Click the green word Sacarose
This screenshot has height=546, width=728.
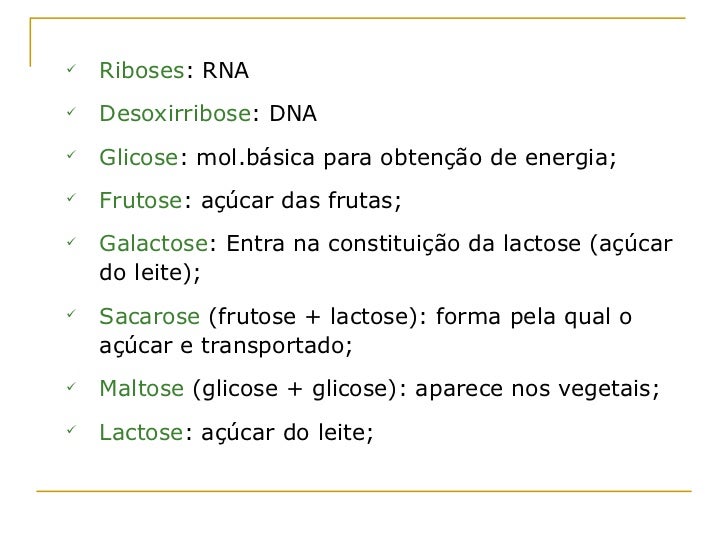(150, 317)
